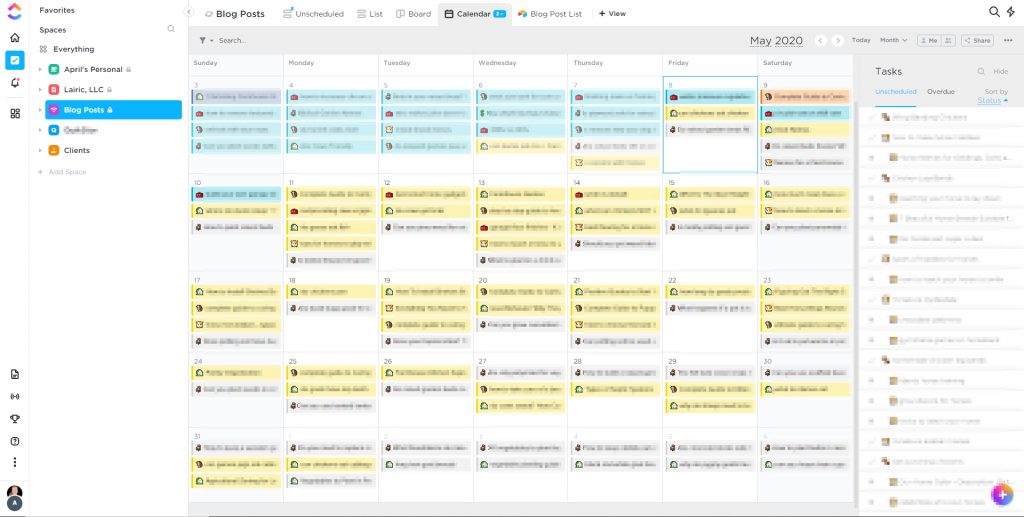The width and height of the screenshot is (1024, 517).
Task: Select Overdue tab in Tasks panel
Action: [940, 92]
